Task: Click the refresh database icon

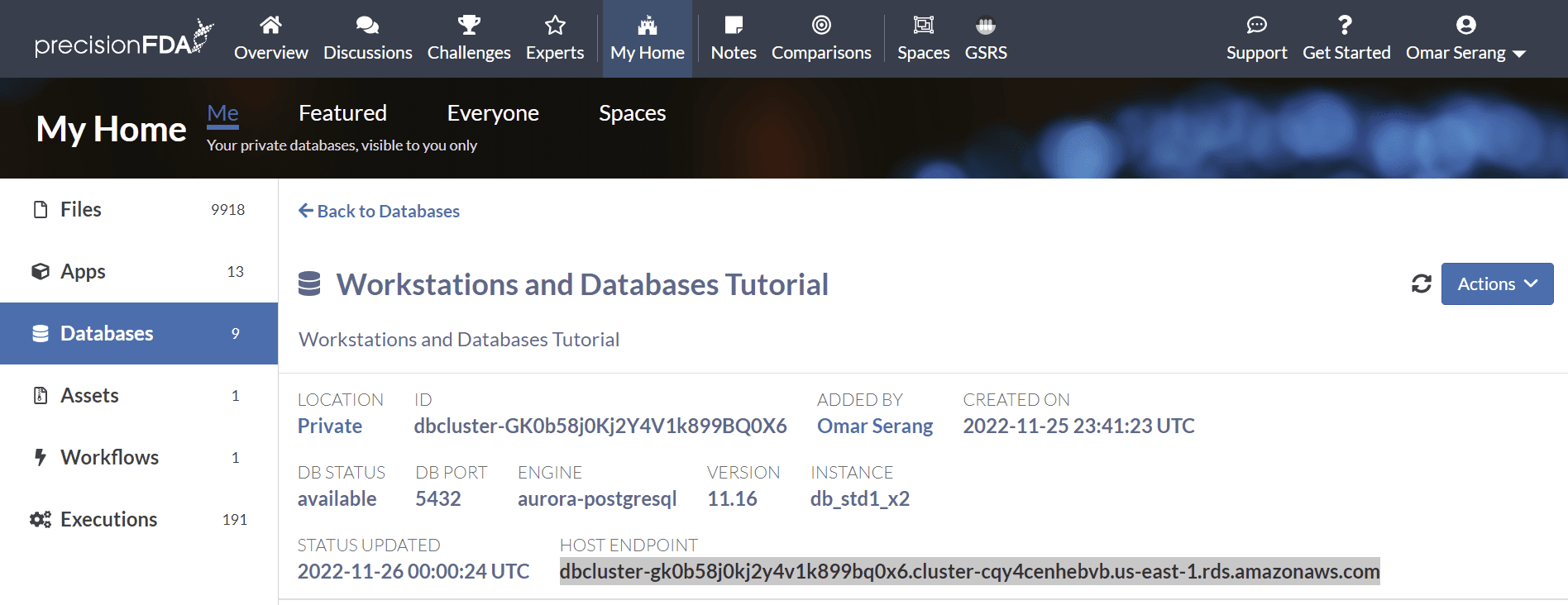Action: coord(1421,284)
